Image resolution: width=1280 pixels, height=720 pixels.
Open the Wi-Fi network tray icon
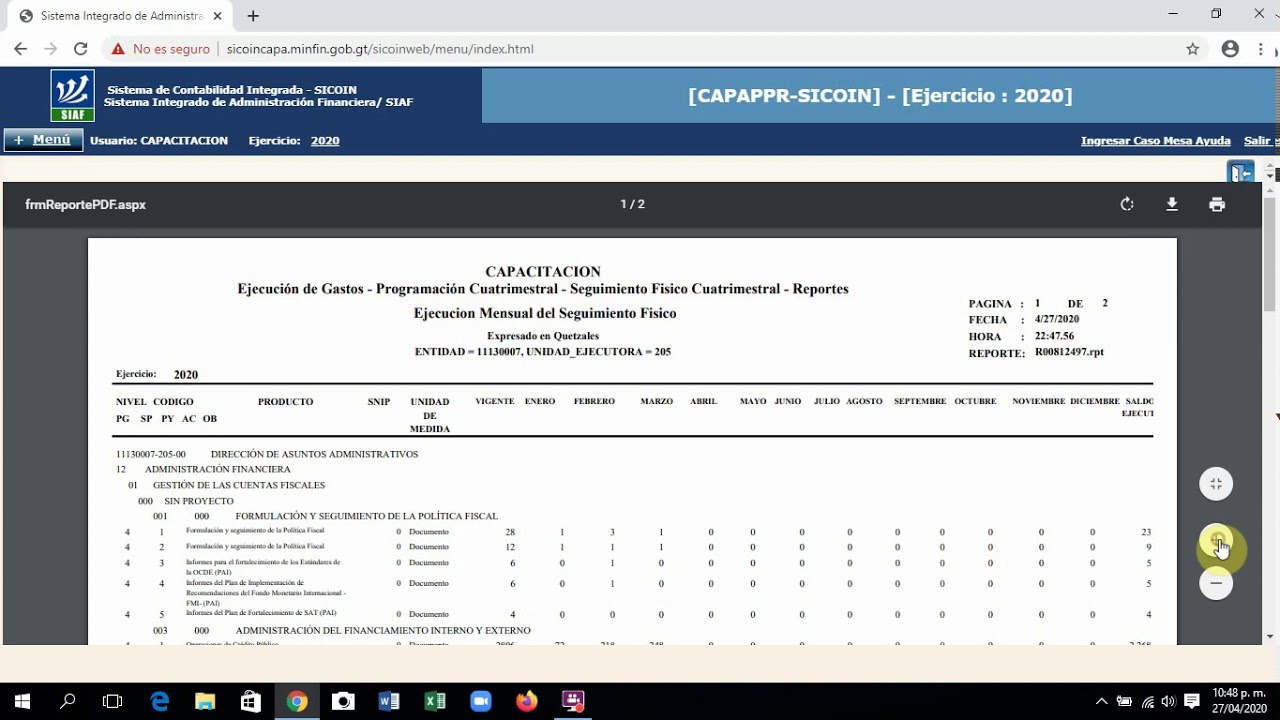point(1147,701)
